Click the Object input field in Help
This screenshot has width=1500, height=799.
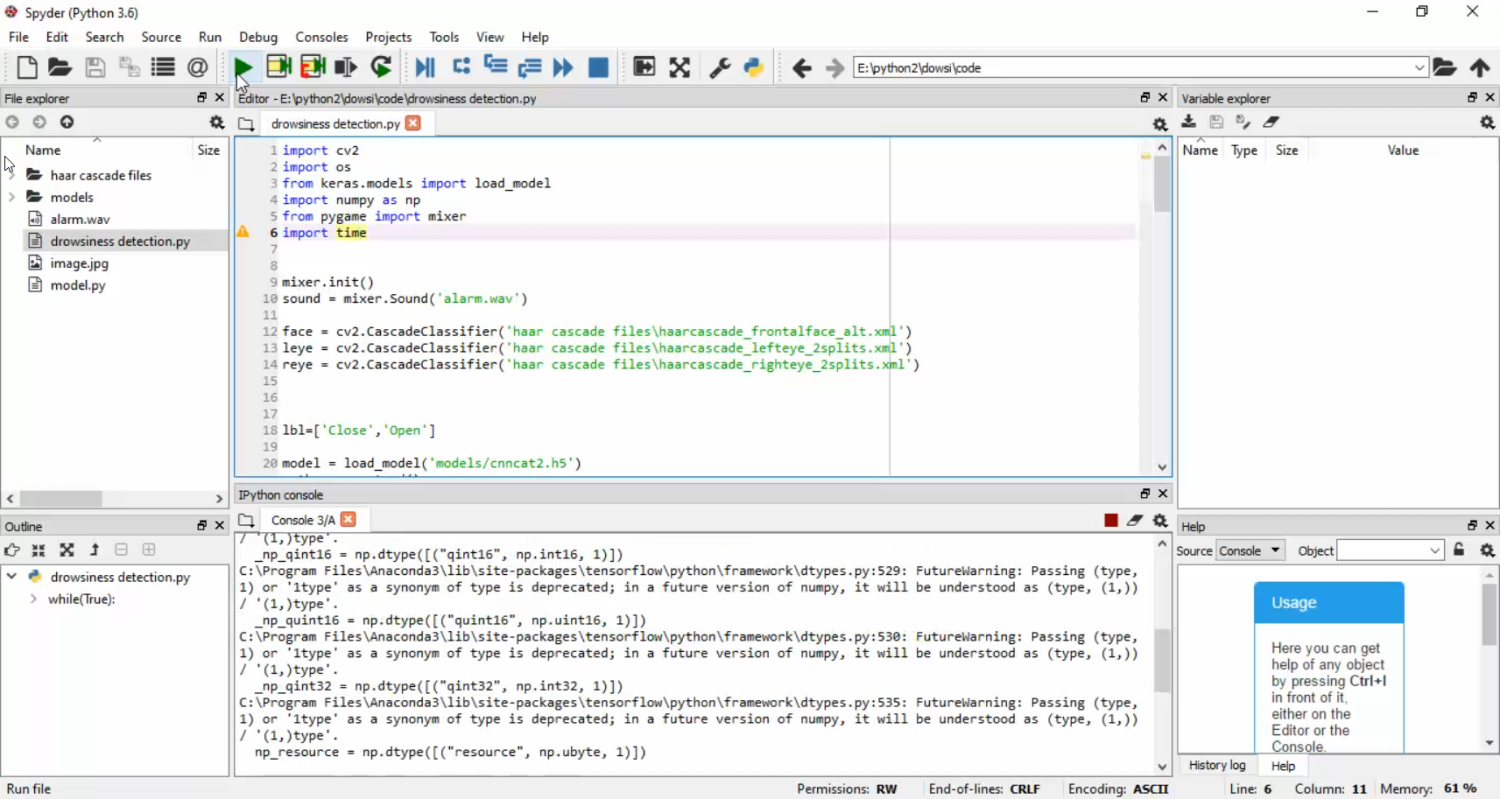point(1382,551)
